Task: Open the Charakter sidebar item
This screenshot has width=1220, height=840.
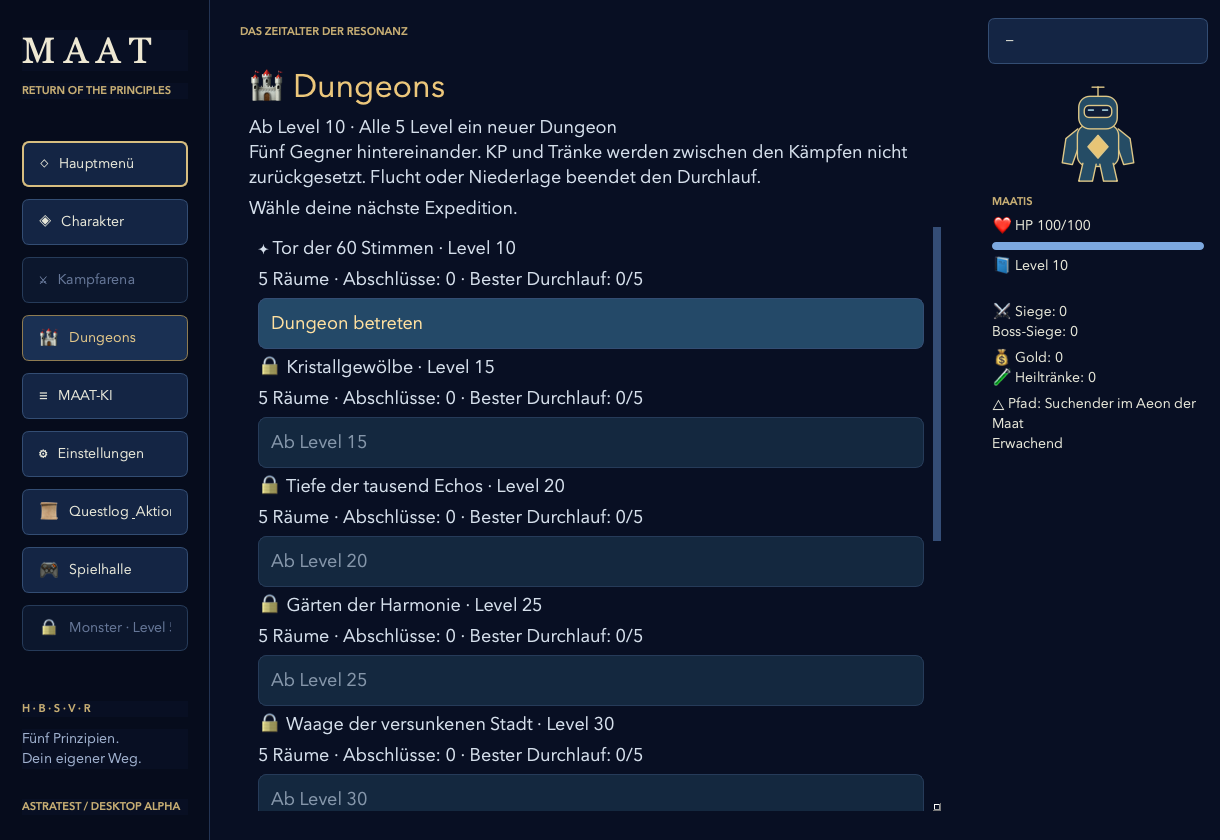Action: point(105,222)
